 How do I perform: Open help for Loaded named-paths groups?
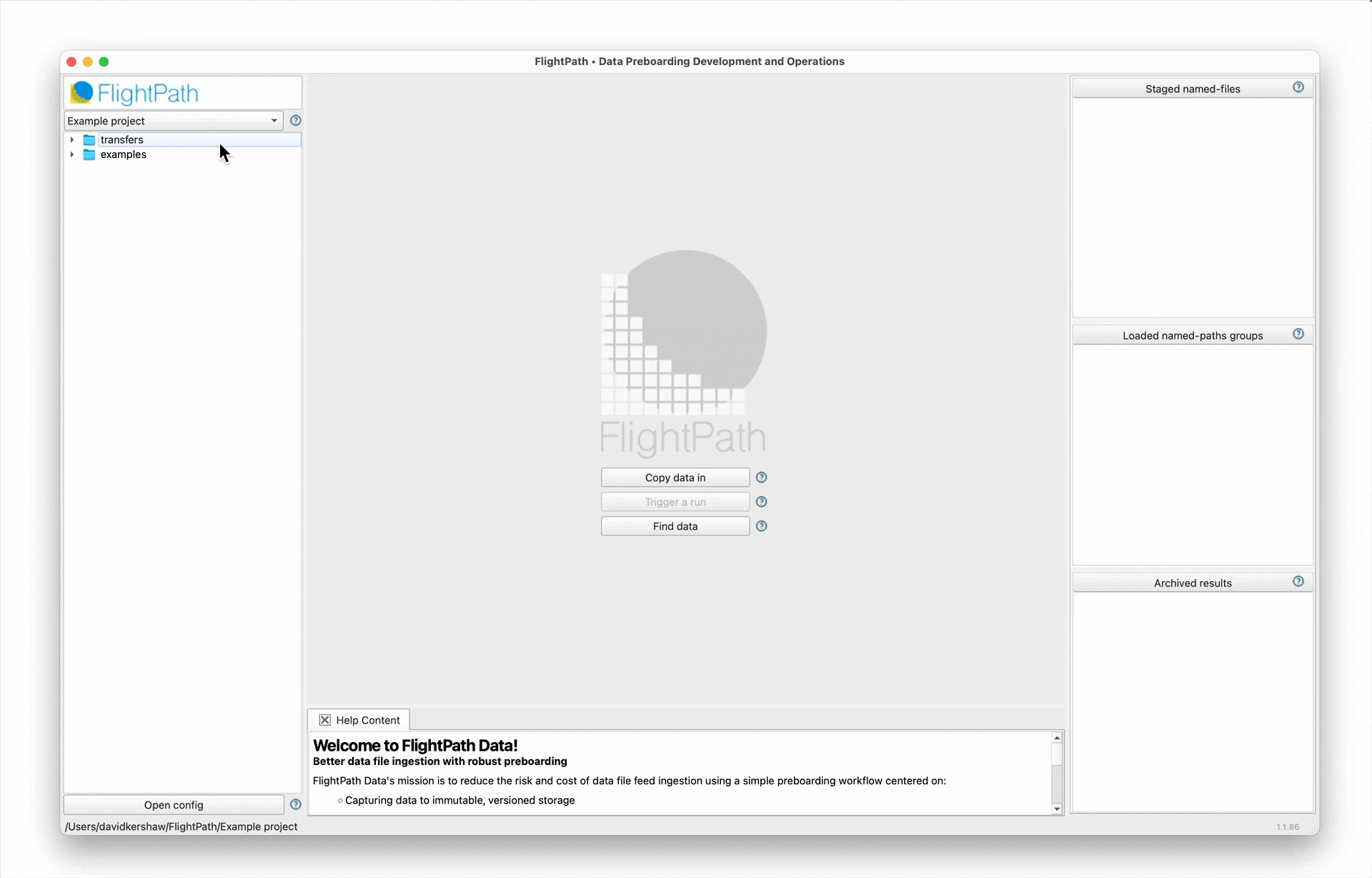coord(1298,334)
